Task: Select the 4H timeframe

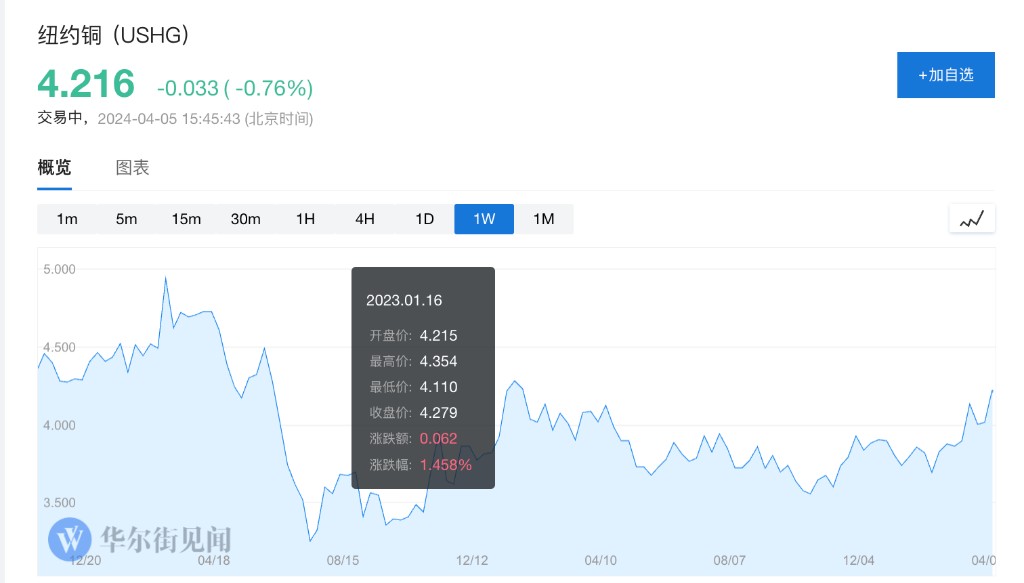Action: (x=365, y=219)
